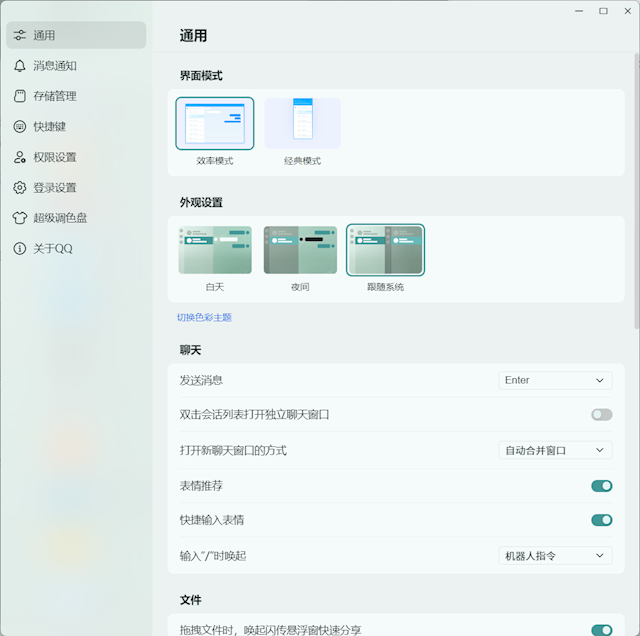The height and width of the screenshot is (636, 640).
Task: Select the 经典模式 interface thumbnail
Action: click(302, 124)
